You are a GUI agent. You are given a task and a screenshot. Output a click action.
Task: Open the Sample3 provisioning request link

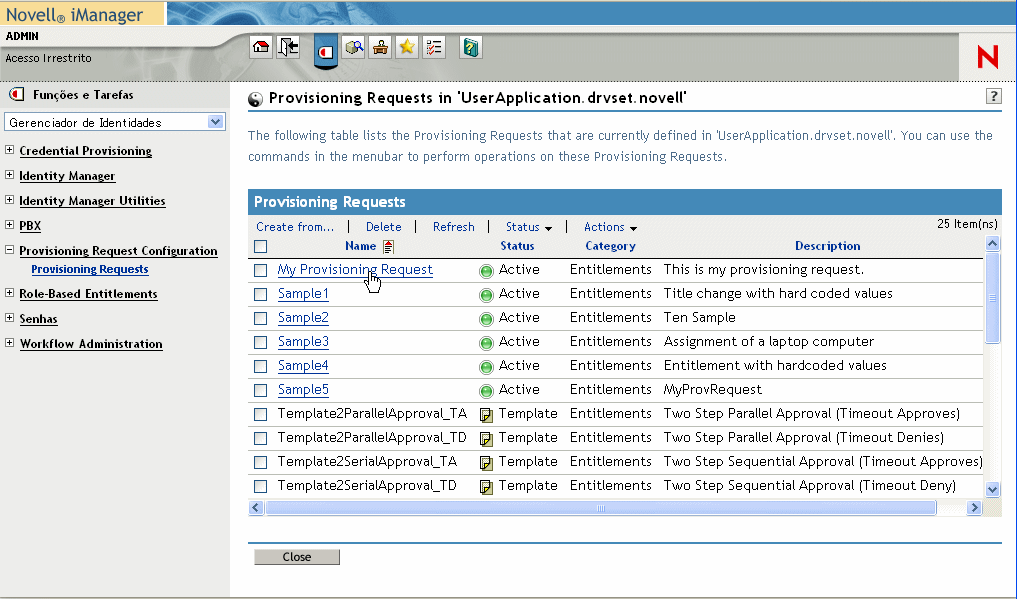303,342
